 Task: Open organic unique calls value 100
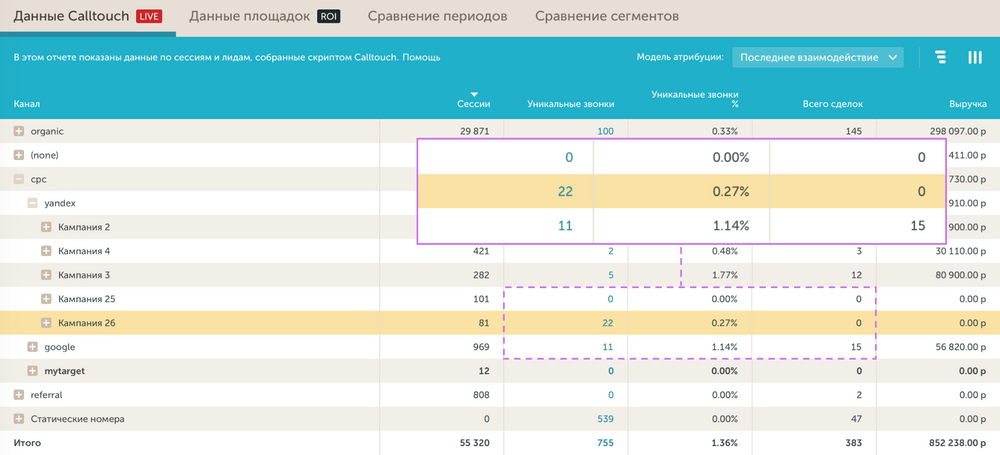(x=605, y=131)
